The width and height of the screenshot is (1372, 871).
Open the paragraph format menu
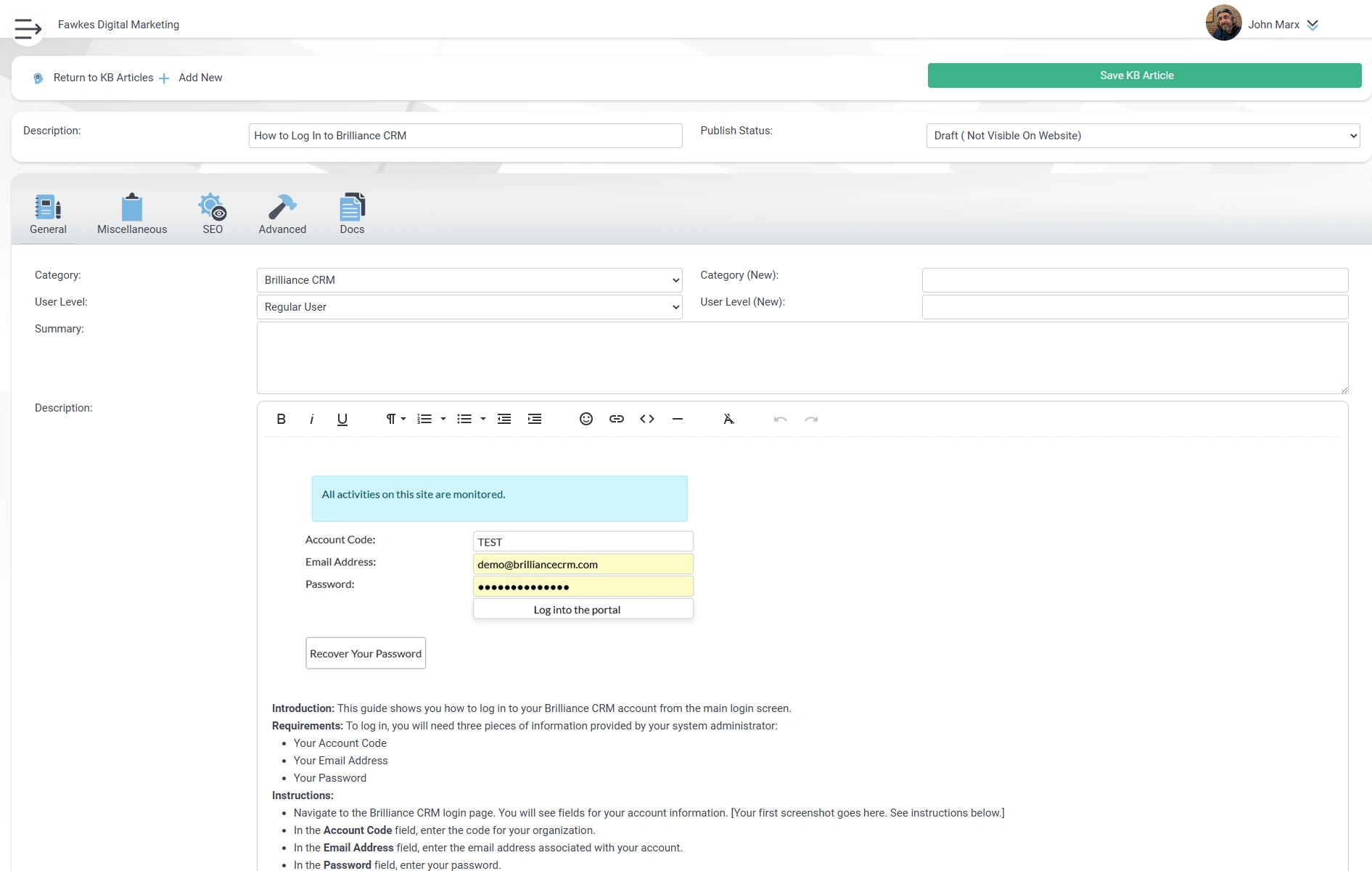395,419
